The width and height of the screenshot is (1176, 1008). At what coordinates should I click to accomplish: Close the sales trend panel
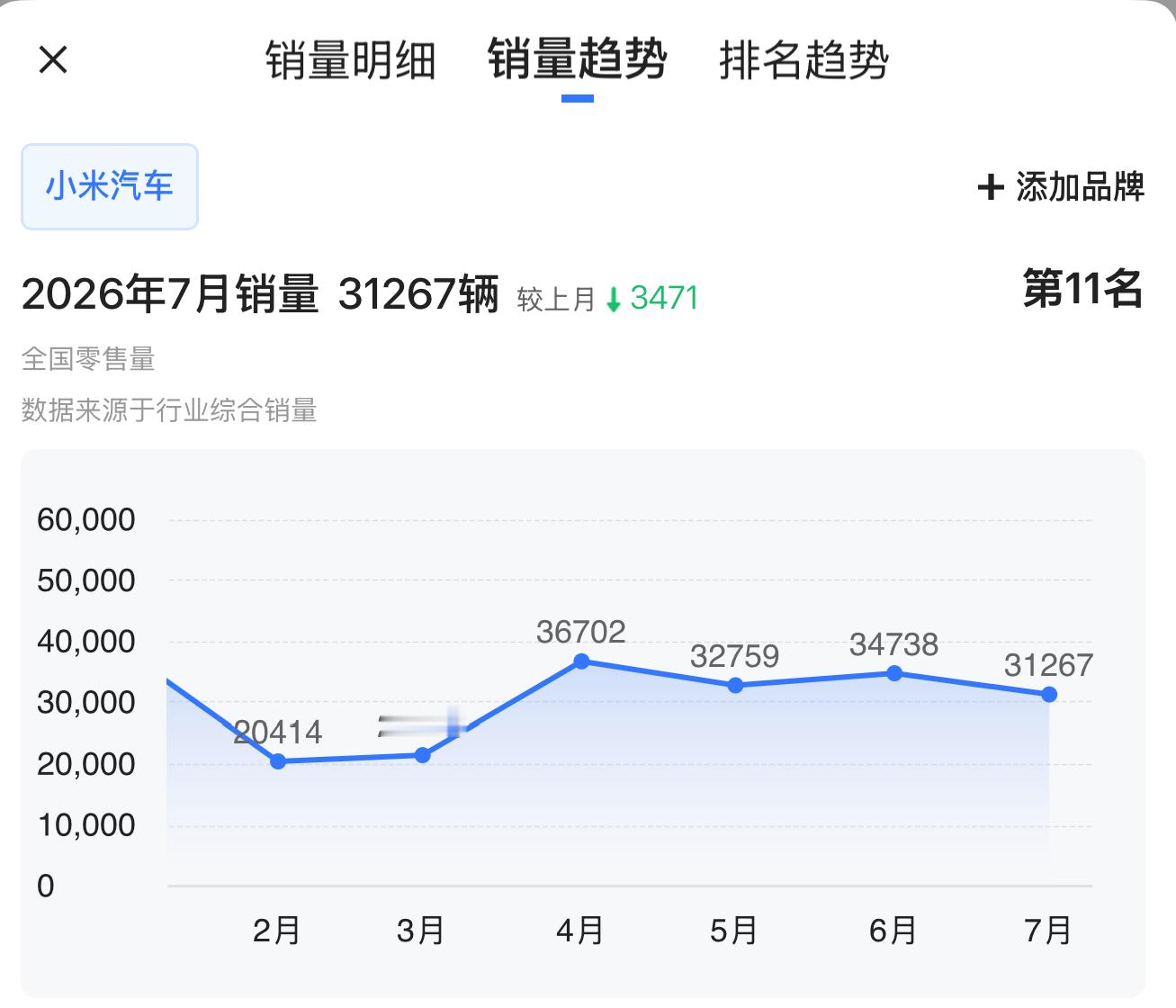(53, 60)
